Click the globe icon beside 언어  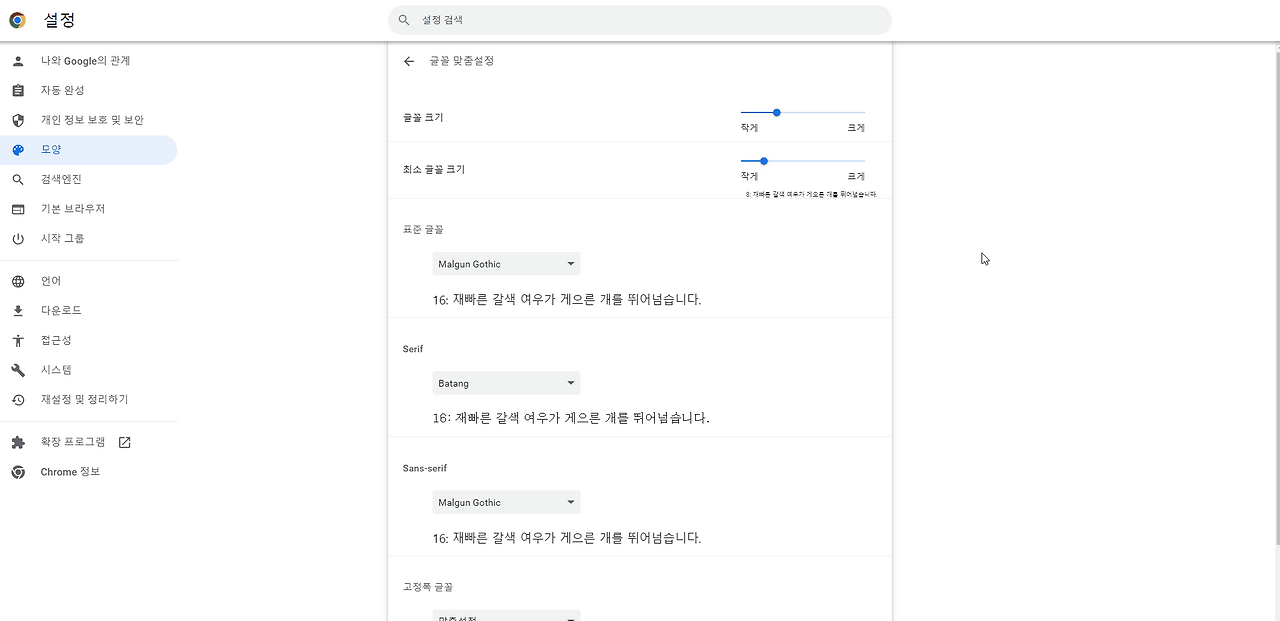click(17, 281)
